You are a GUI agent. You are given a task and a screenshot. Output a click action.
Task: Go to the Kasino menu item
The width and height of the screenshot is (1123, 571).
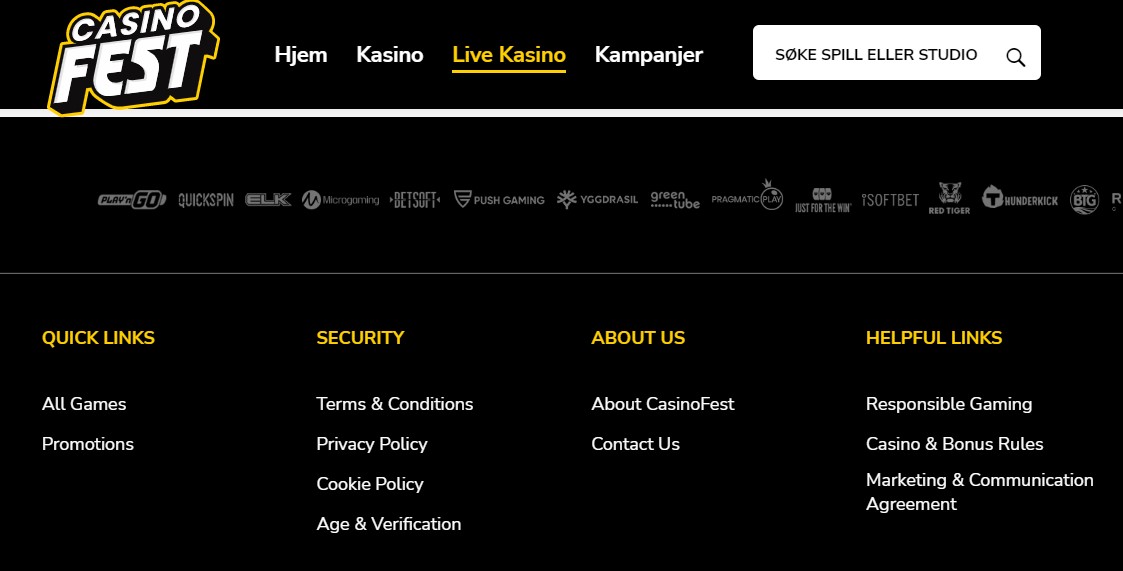(x=390, y=55)
